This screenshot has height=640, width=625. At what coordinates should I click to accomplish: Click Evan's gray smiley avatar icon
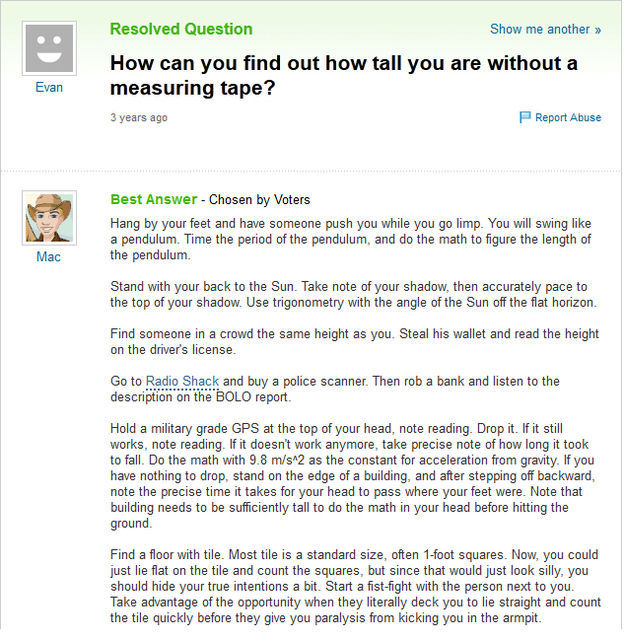[x=48, y=49]
